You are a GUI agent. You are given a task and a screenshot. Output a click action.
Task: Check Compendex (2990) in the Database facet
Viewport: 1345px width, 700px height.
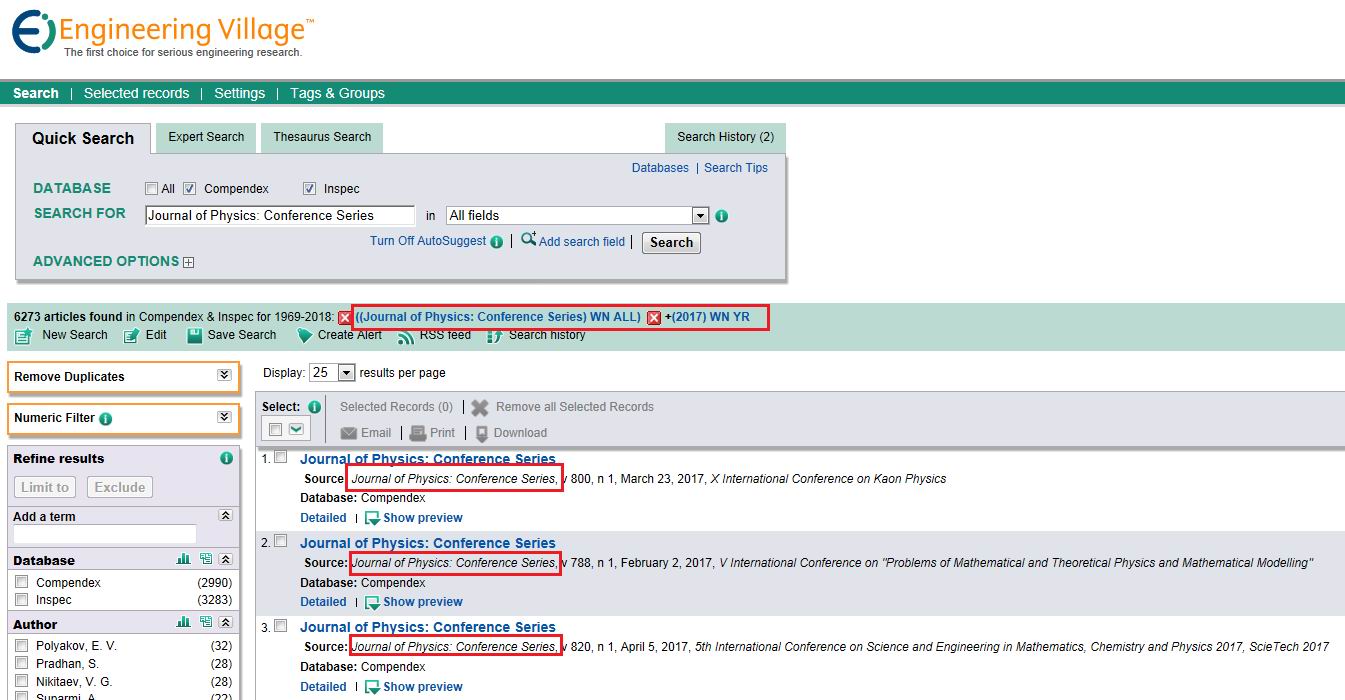22,582
